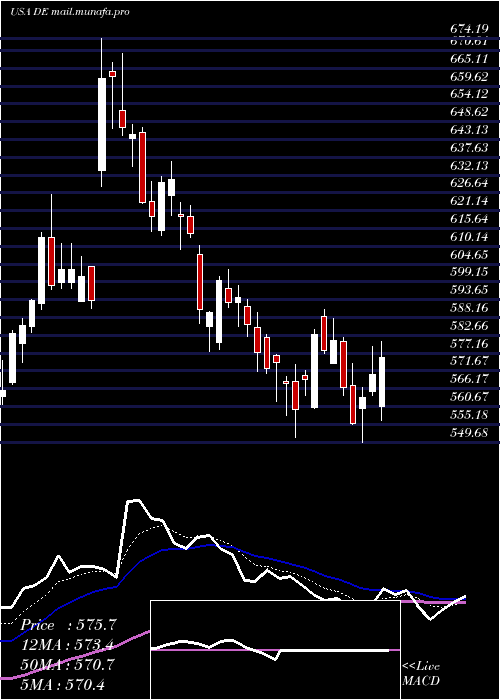
Task: Select the 621.14 price axis label
Action: (x=469, y=201)
